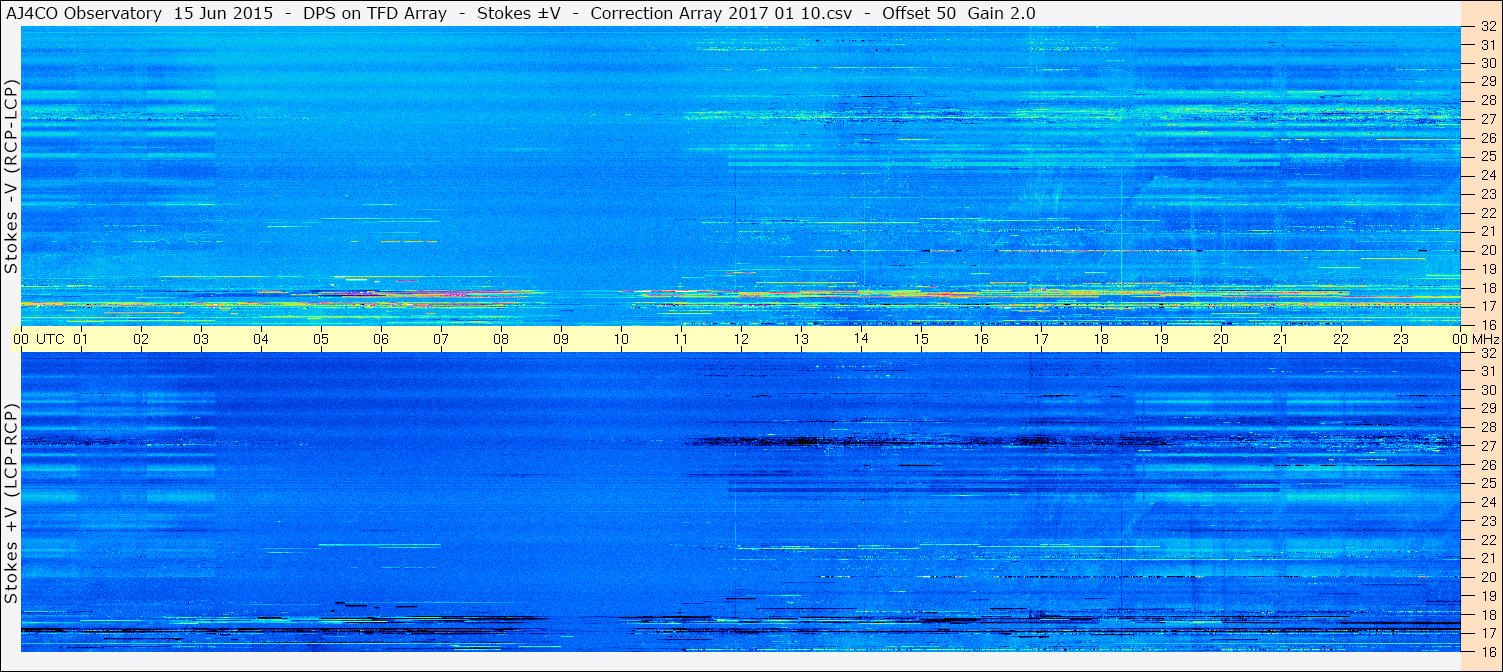Image resolution: width=1503 pixels, height=672 pixels.
Task: Click the 23 hour time marker
Action: pos(1401,339)
